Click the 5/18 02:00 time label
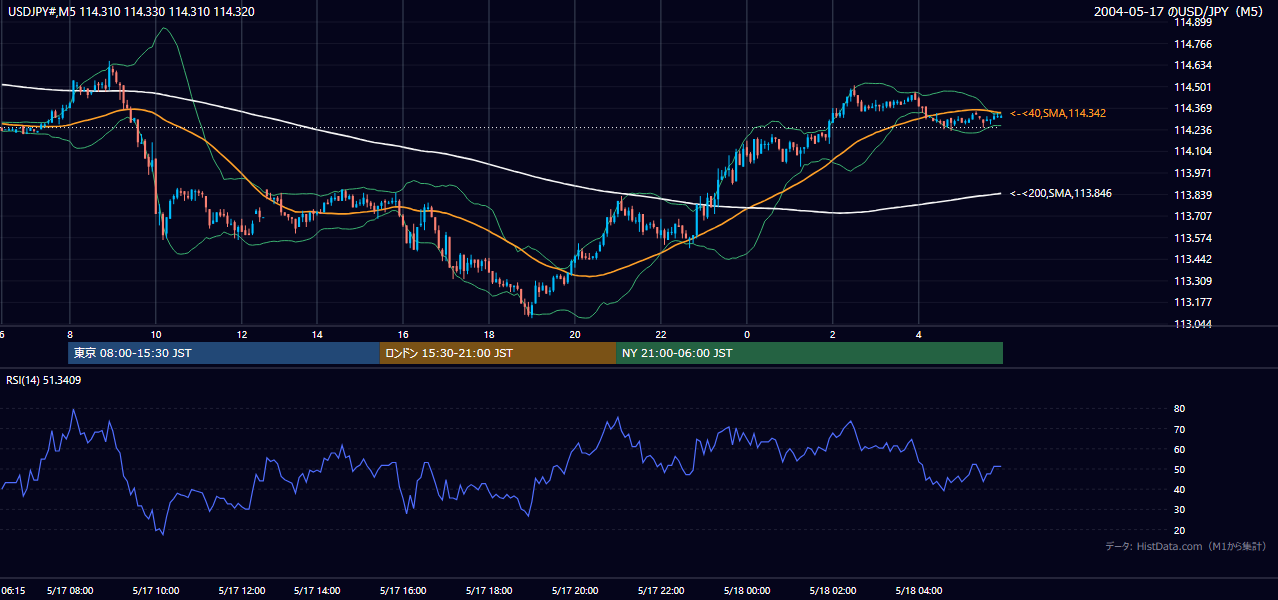This screenshot has height=600, width=1278. (x=833, y=591)
